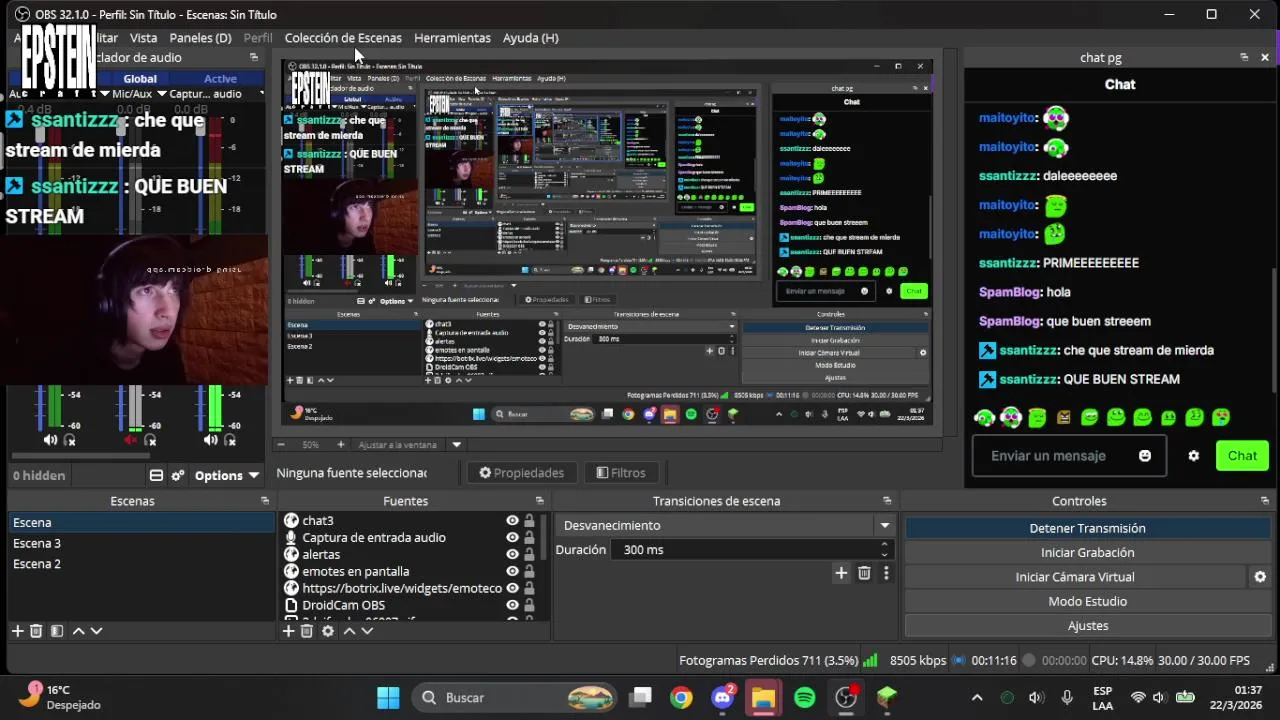Open audio mixer advanced properties gear

(177, 476)
